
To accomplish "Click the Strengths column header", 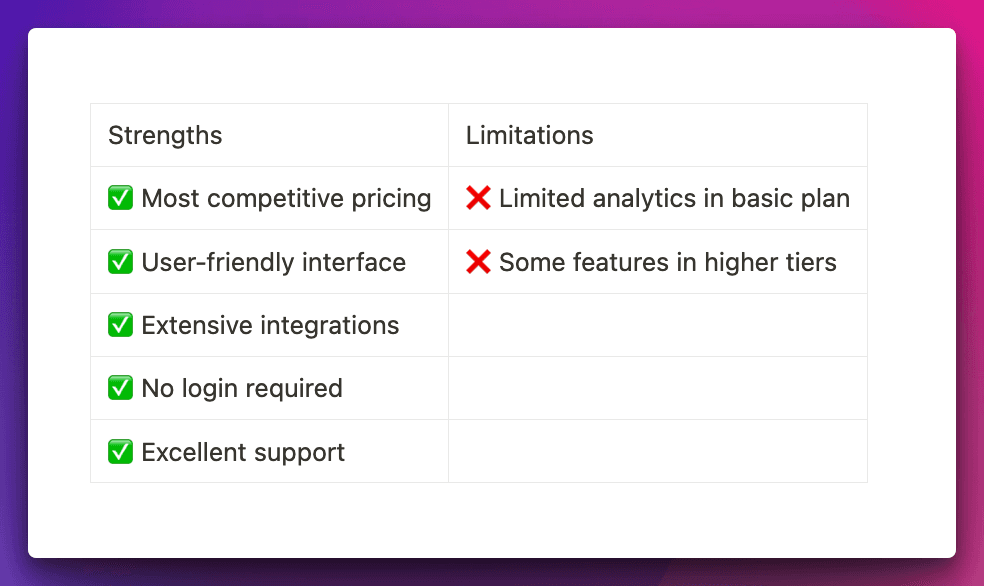I will (x=165, y=135).
